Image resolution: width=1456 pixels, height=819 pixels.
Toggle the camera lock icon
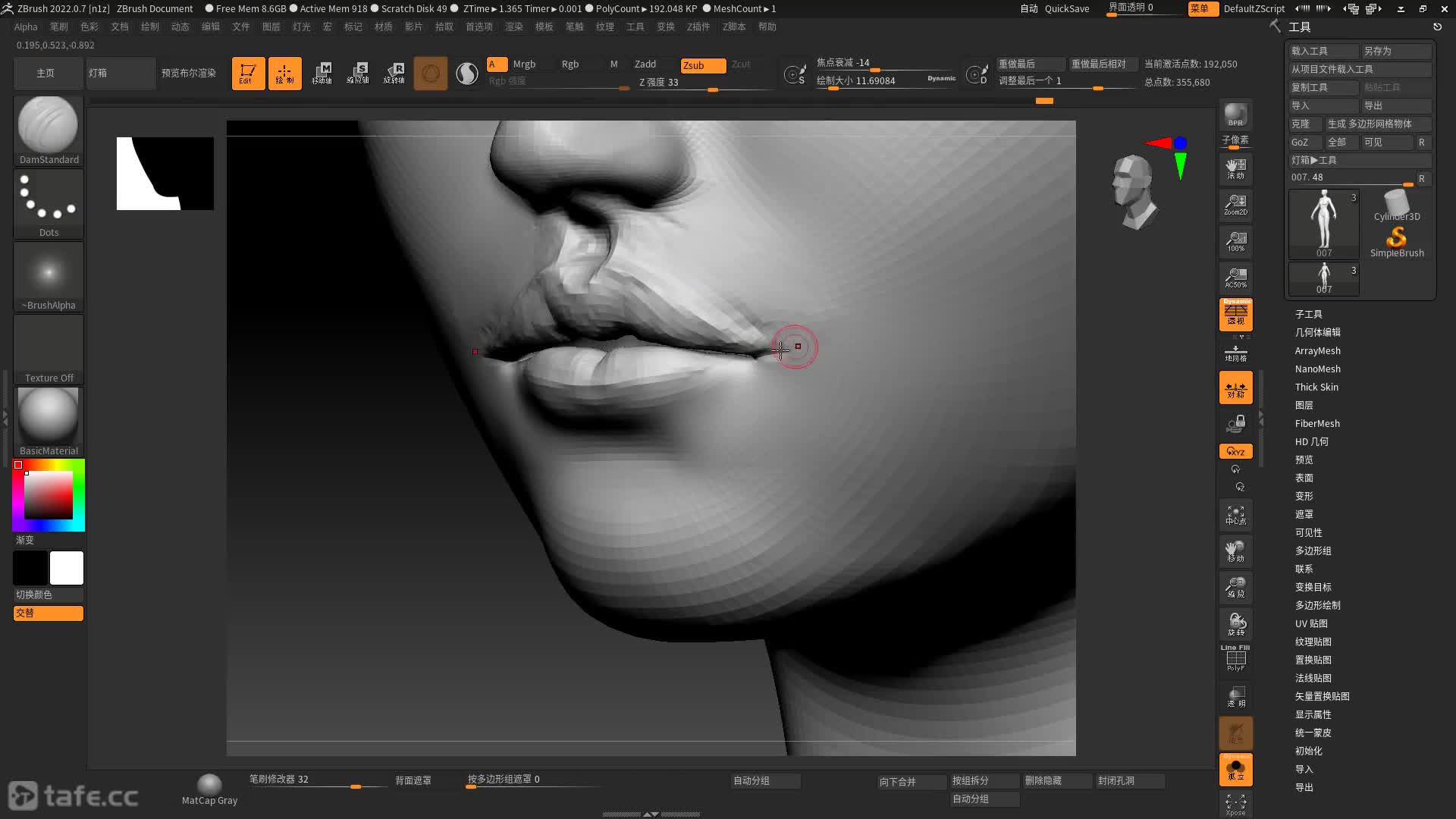tap(1235, 423)
